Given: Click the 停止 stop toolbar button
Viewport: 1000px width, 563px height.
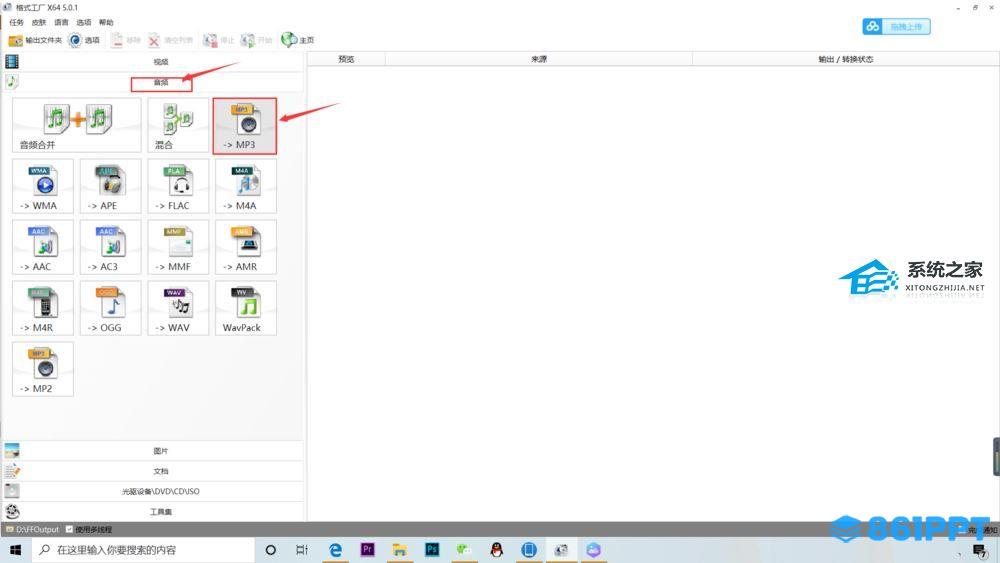Looking at the screenshot, I should click(219, 40).
